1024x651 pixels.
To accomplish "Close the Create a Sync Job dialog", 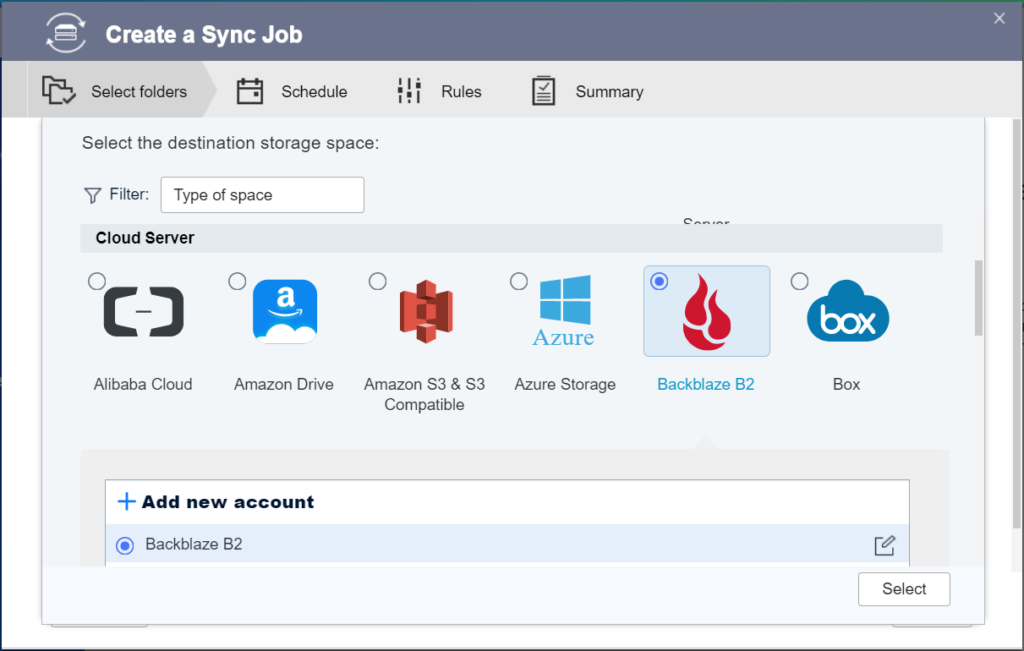I will pos(999,18).
